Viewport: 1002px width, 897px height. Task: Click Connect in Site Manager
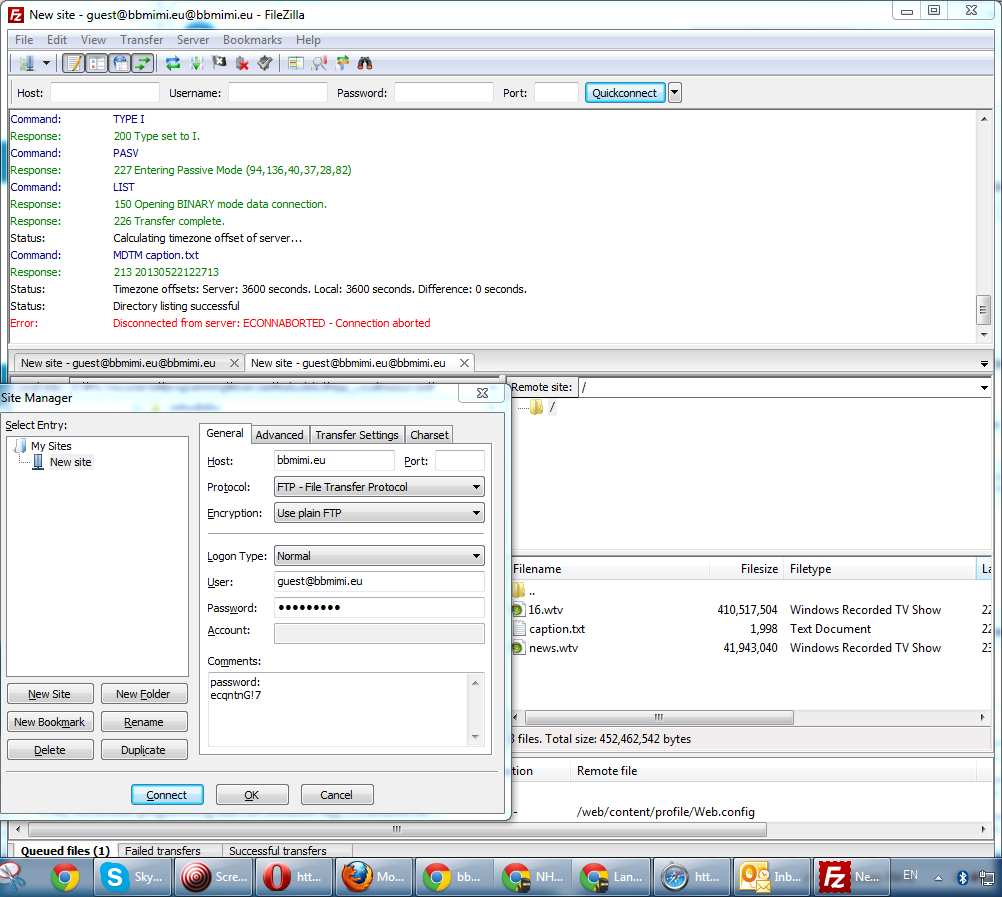[x=167, y=795]
